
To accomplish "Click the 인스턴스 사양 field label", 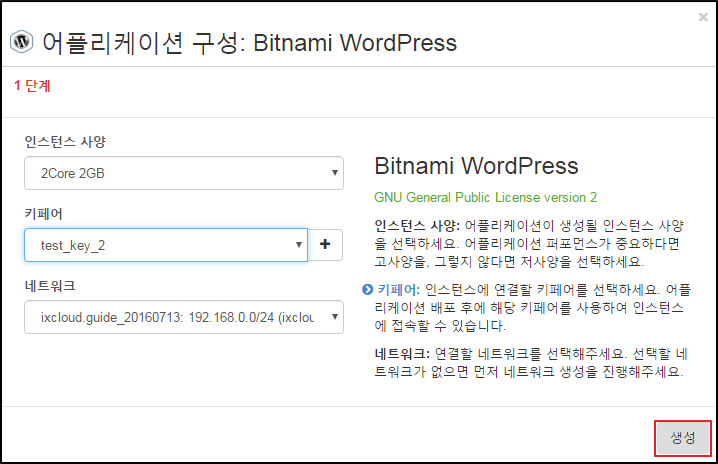I will pyautogui.click(x=65, y=142).
